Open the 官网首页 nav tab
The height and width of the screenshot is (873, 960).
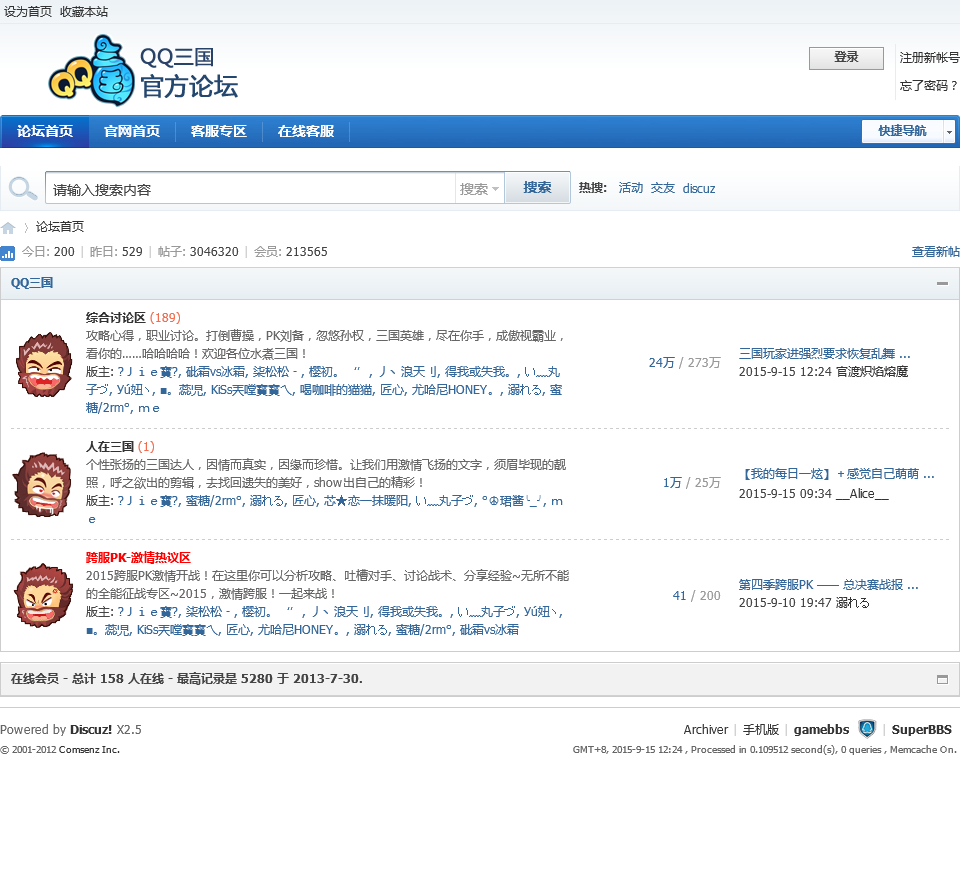click(132, 131)
